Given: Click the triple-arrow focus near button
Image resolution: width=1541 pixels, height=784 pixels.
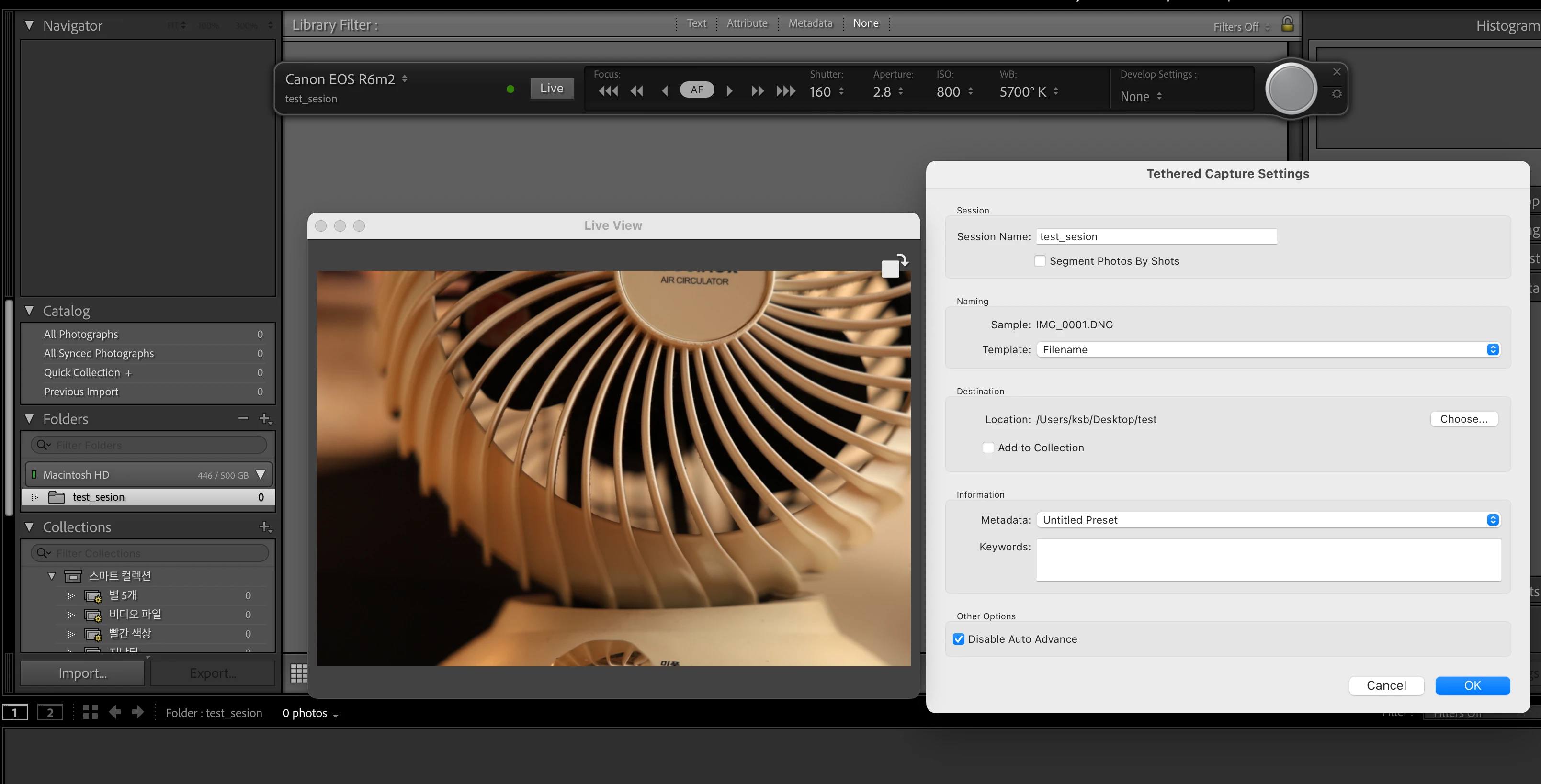Looking at the screenshot, I should click(608, 91).
